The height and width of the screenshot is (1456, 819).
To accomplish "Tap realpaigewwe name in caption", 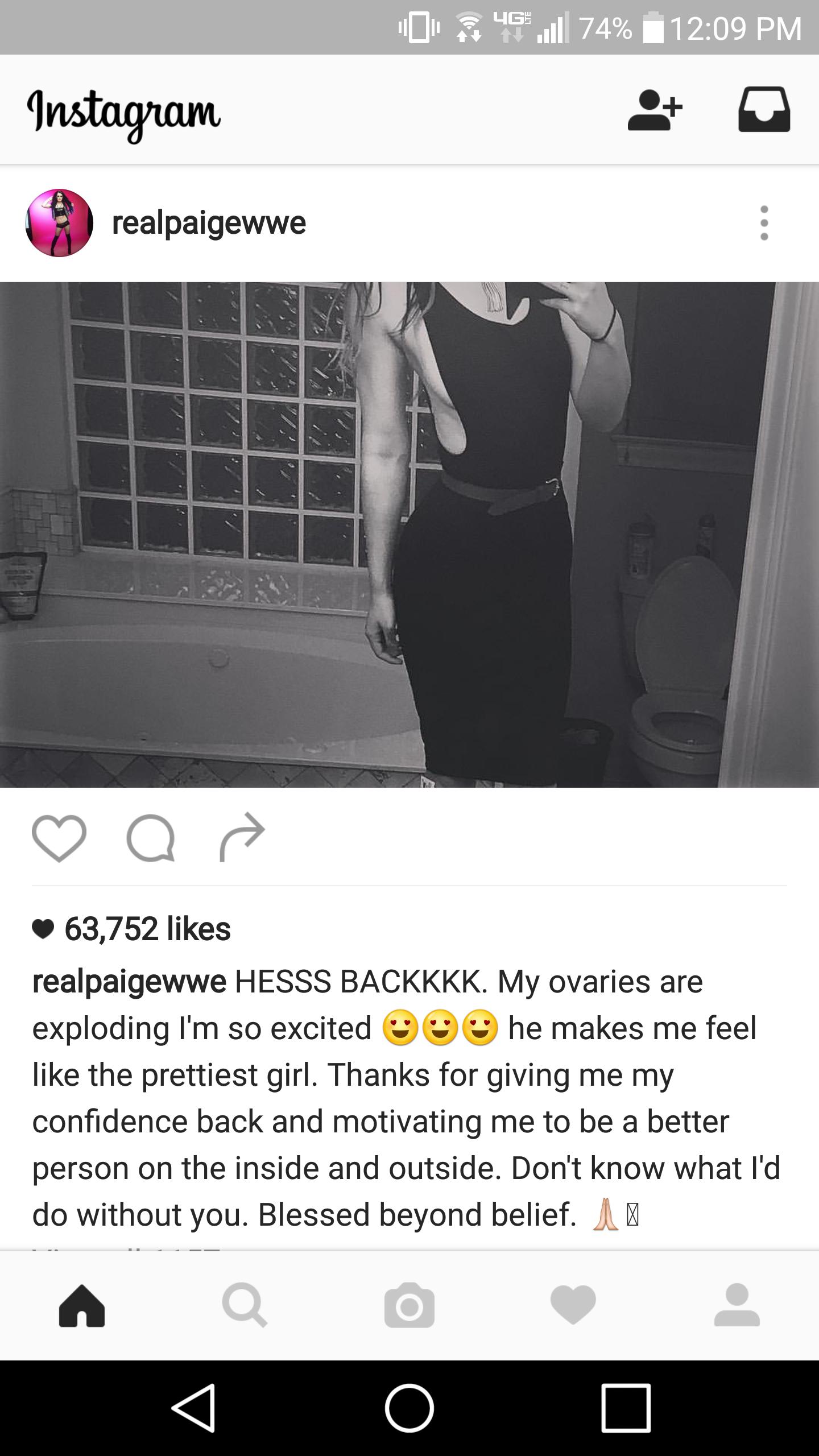I will tap(129, 982).
